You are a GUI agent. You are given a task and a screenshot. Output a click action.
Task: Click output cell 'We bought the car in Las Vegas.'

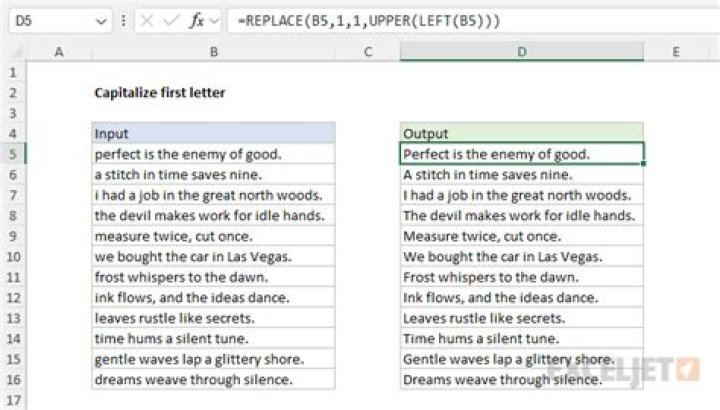click(x=522, y=256)
